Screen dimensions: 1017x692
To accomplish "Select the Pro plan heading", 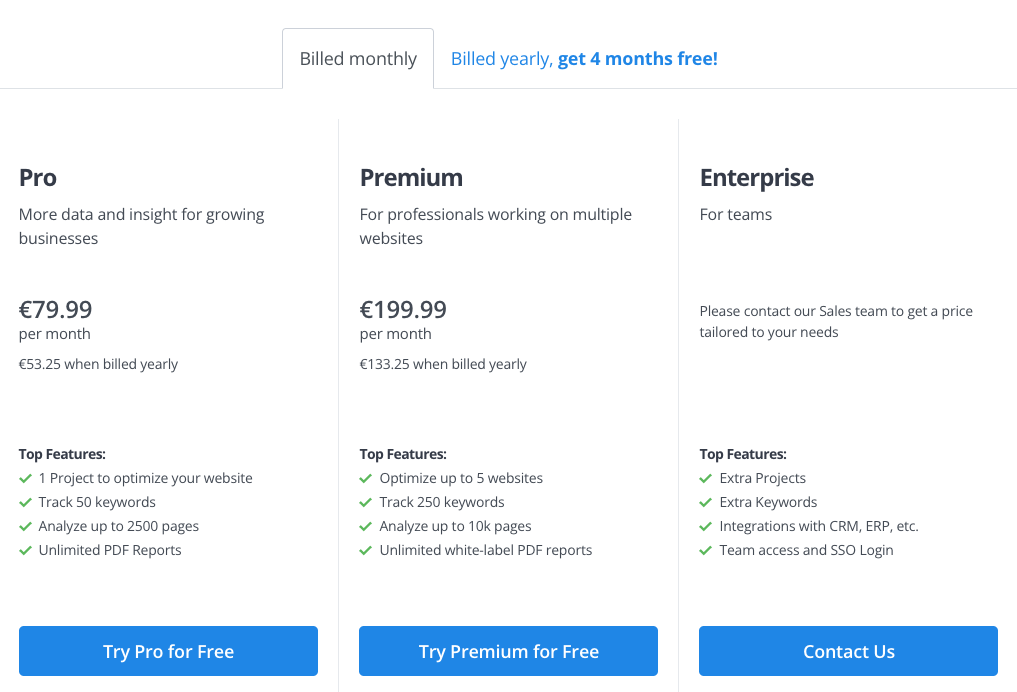I will pos(38,178).
